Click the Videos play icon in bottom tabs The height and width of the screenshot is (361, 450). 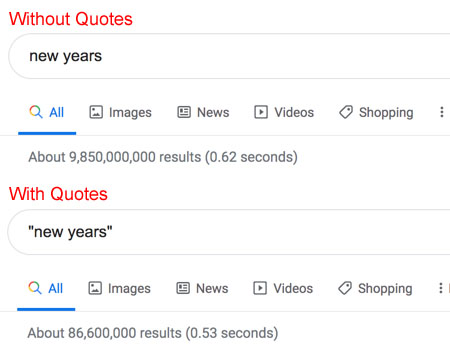click(260, 288)
